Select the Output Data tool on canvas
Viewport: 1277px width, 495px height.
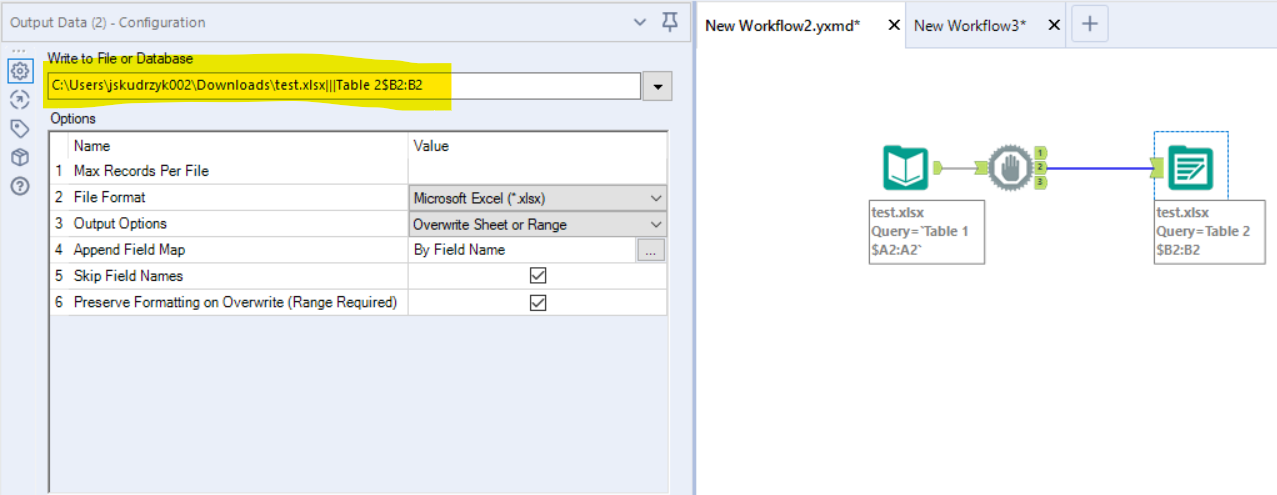pyautogui.click(x=1190, y=168)
